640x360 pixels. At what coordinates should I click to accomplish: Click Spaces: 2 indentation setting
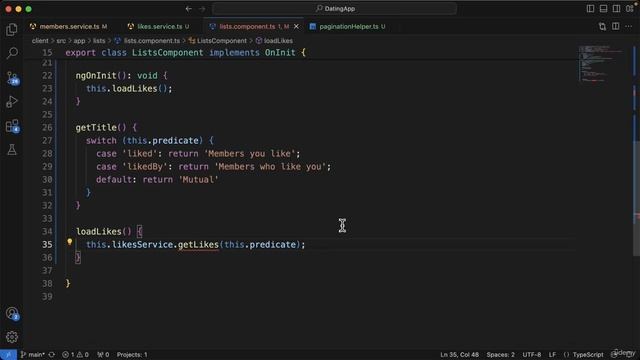click(x=500, y=355)
